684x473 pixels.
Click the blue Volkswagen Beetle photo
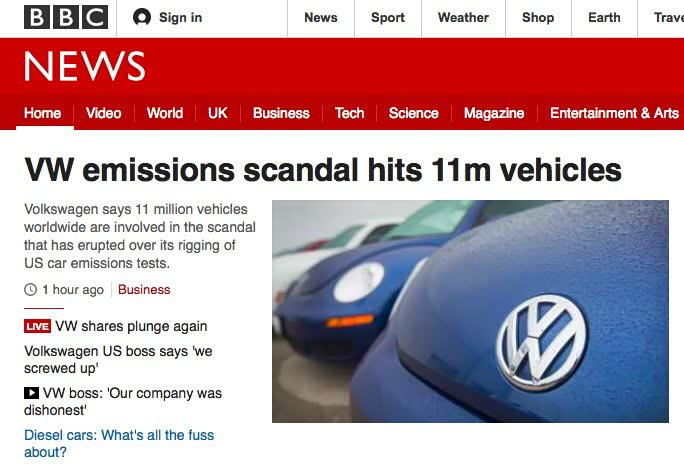click(x=470, y=310)
